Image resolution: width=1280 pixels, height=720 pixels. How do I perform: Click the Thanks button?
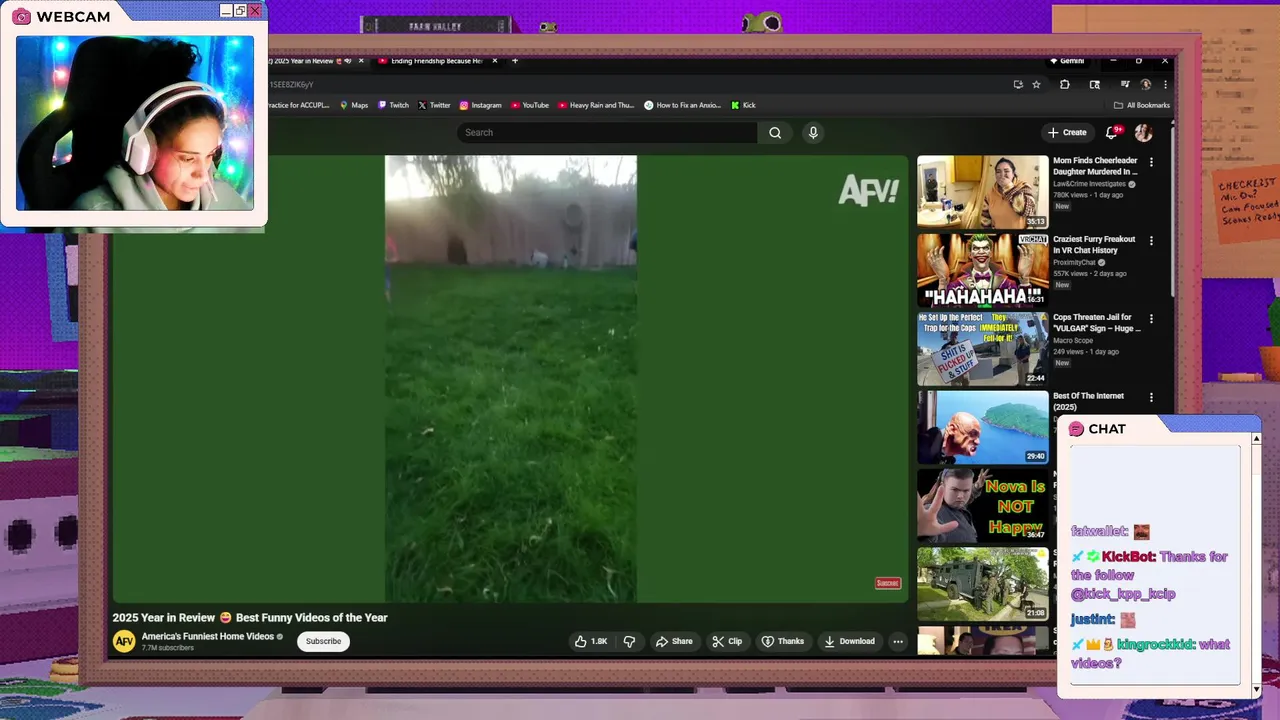tap(782, 641)
